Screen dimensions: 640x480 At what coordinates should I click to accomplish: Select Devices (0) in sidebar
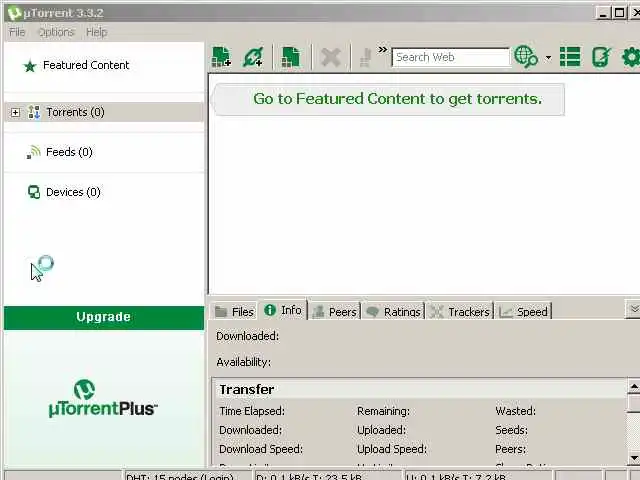pyautogui.click(x=104, y=192)
